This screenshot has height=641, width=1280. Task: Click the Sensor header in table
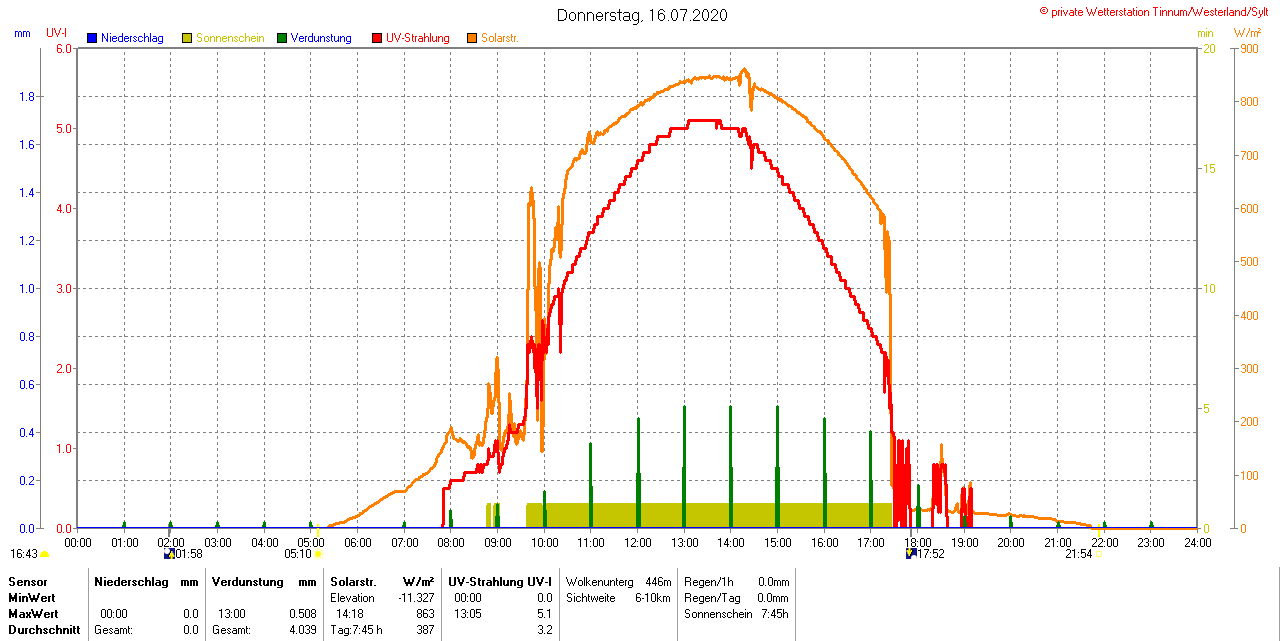pyautogui.click(x=27, y=581)
